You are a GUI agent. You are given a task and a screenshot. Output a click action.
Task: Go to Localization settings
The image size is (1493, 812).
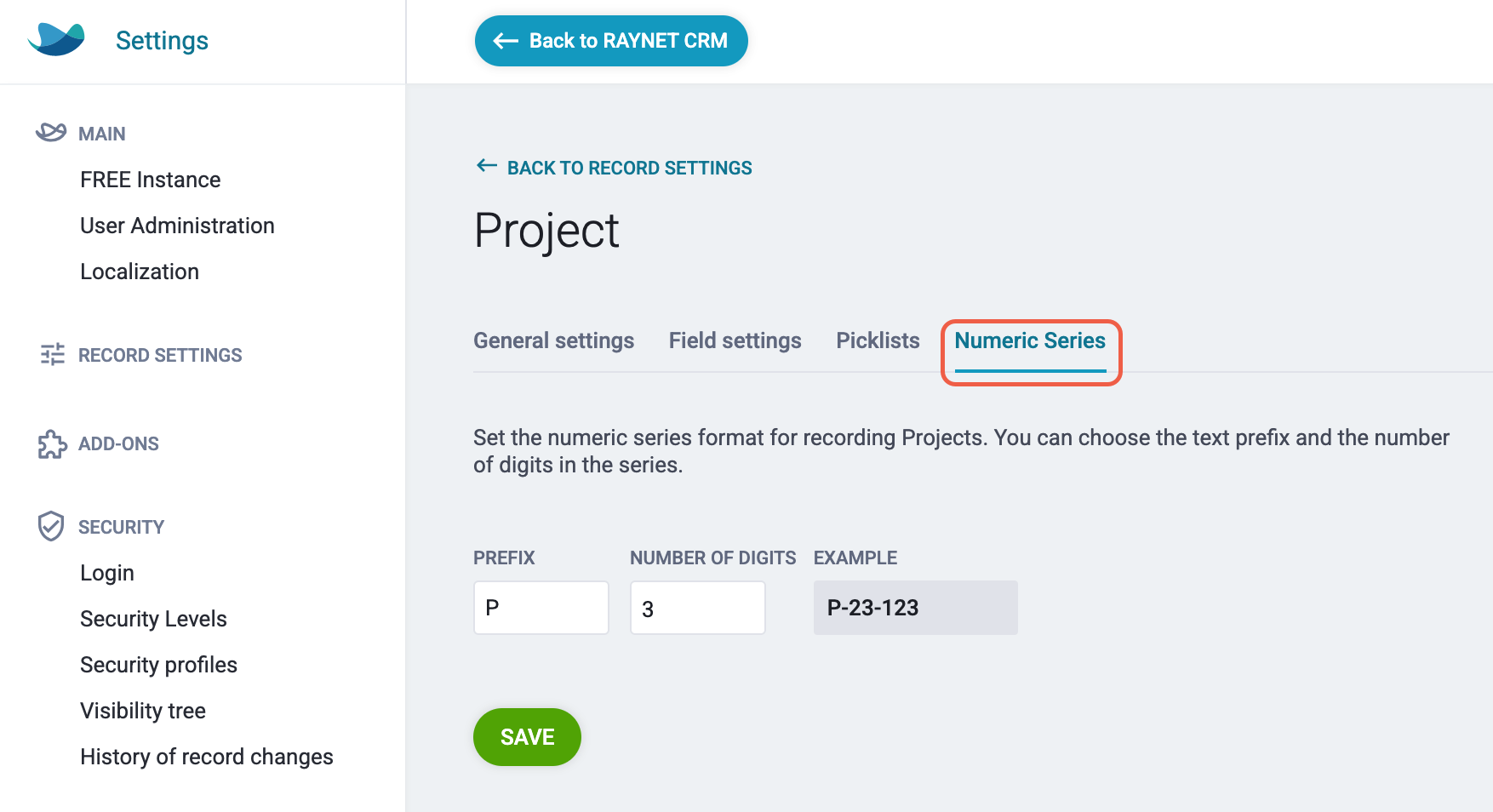[x=140, y=272]
